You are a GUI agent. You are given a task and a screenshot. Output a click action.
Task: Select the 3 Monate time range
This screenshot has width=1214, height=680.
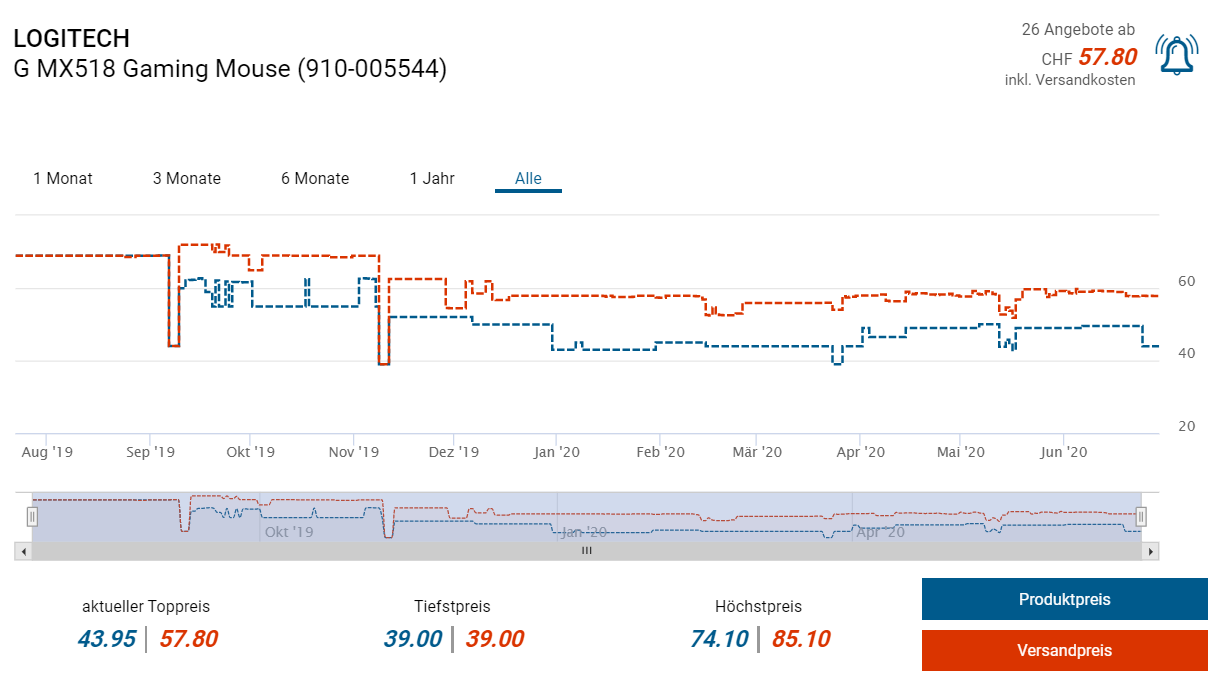pos(187,179)
